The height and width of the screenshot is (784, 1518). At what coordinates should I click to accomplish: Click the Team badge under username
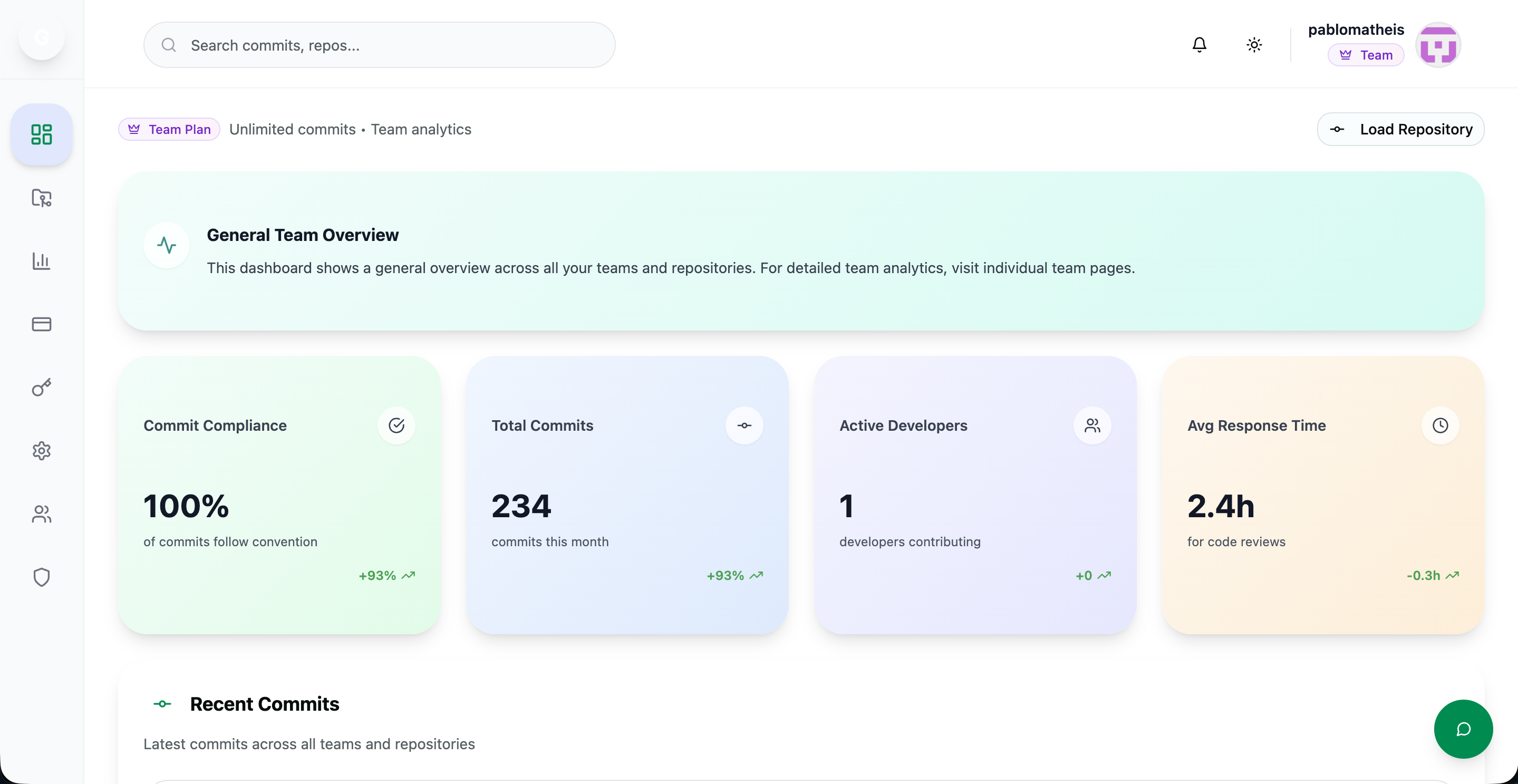coord(1366,55)
